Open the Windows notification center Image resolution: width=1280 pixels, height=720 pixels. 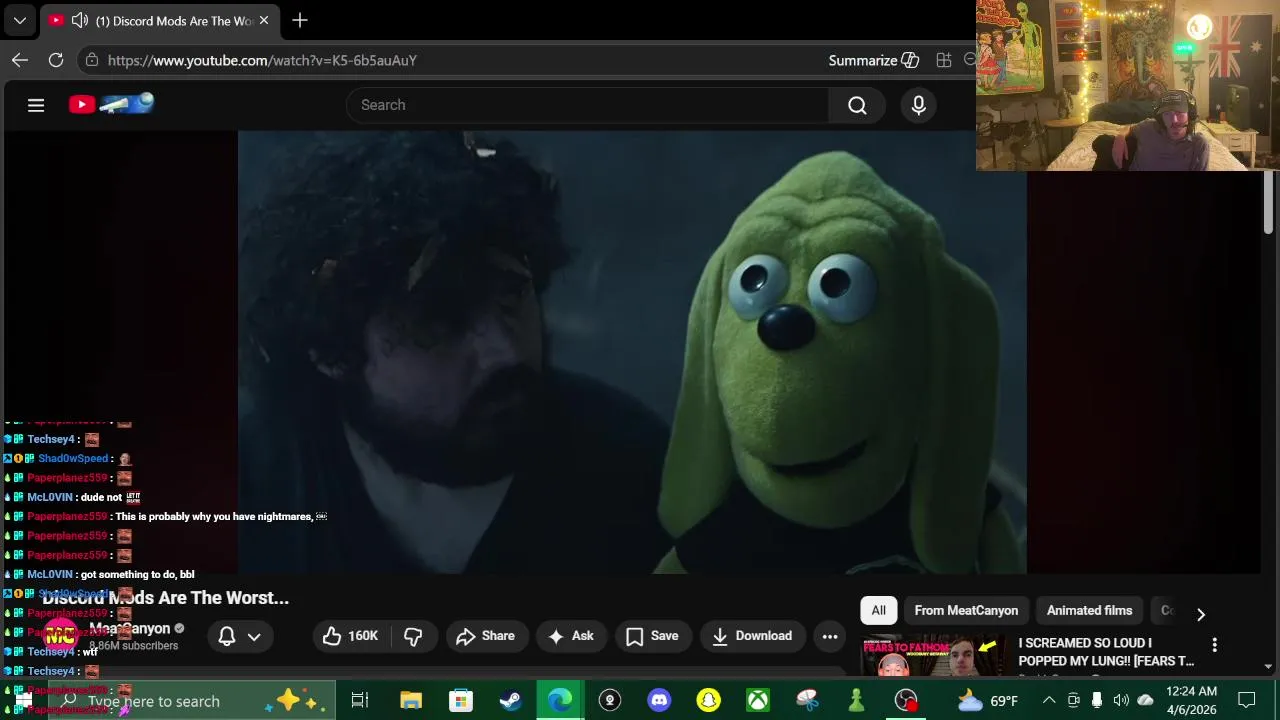(x=1247, y=701)
